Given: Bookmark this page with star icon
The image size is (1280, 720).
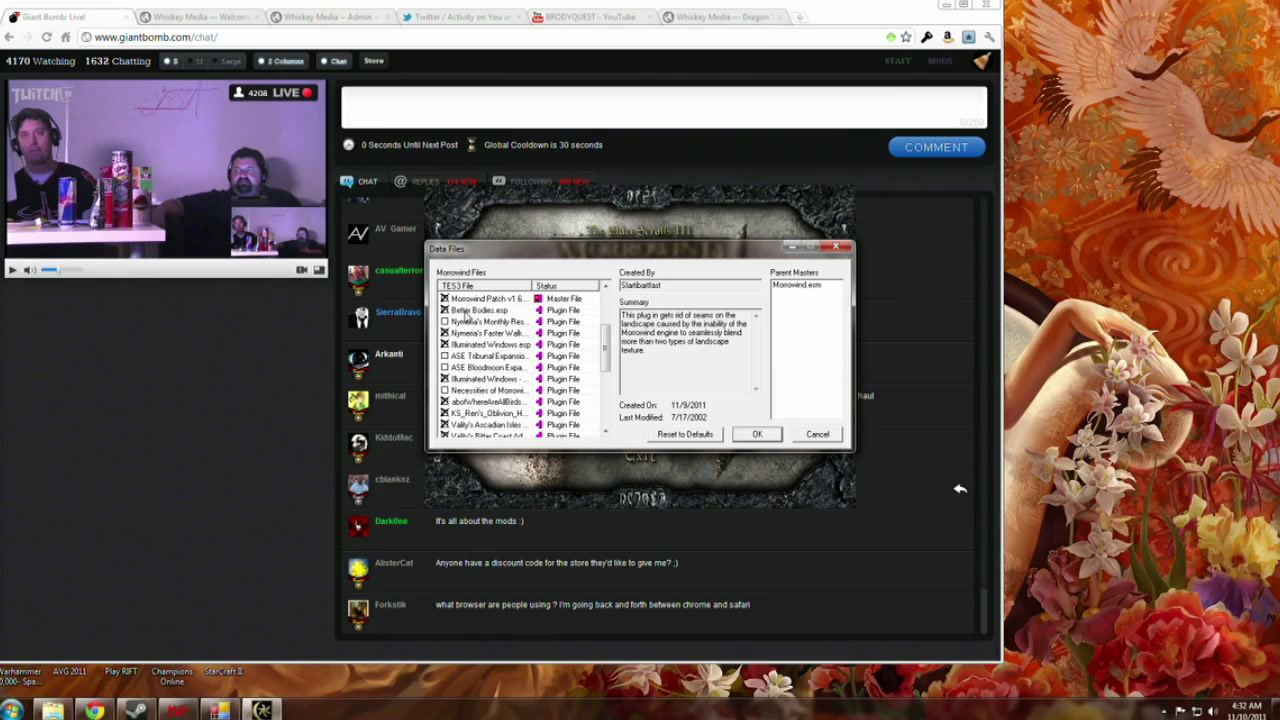Looking at the screenshot, I should coord(906,37).
